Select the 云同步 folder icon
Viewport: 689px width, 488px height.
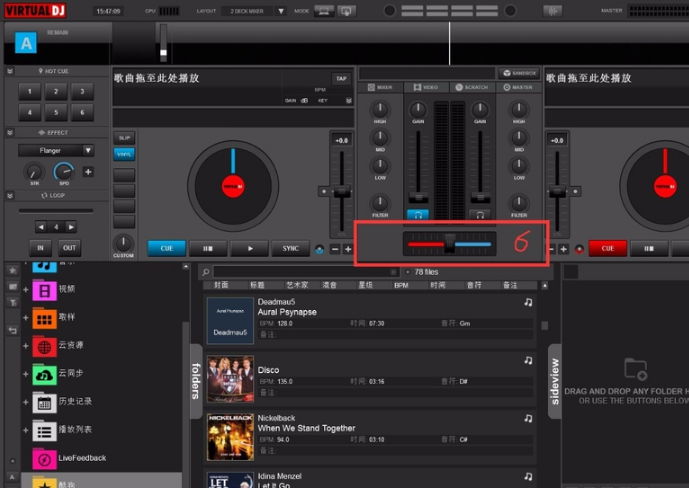coord(44,374)
